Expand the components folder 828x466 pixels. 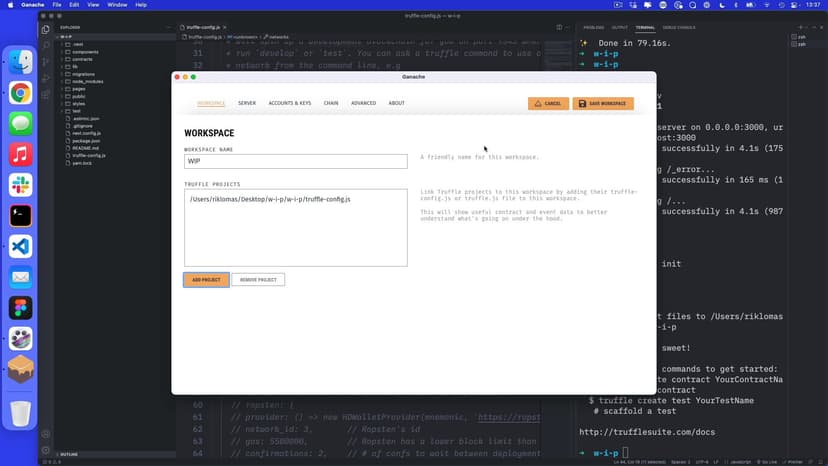[84, 51]
